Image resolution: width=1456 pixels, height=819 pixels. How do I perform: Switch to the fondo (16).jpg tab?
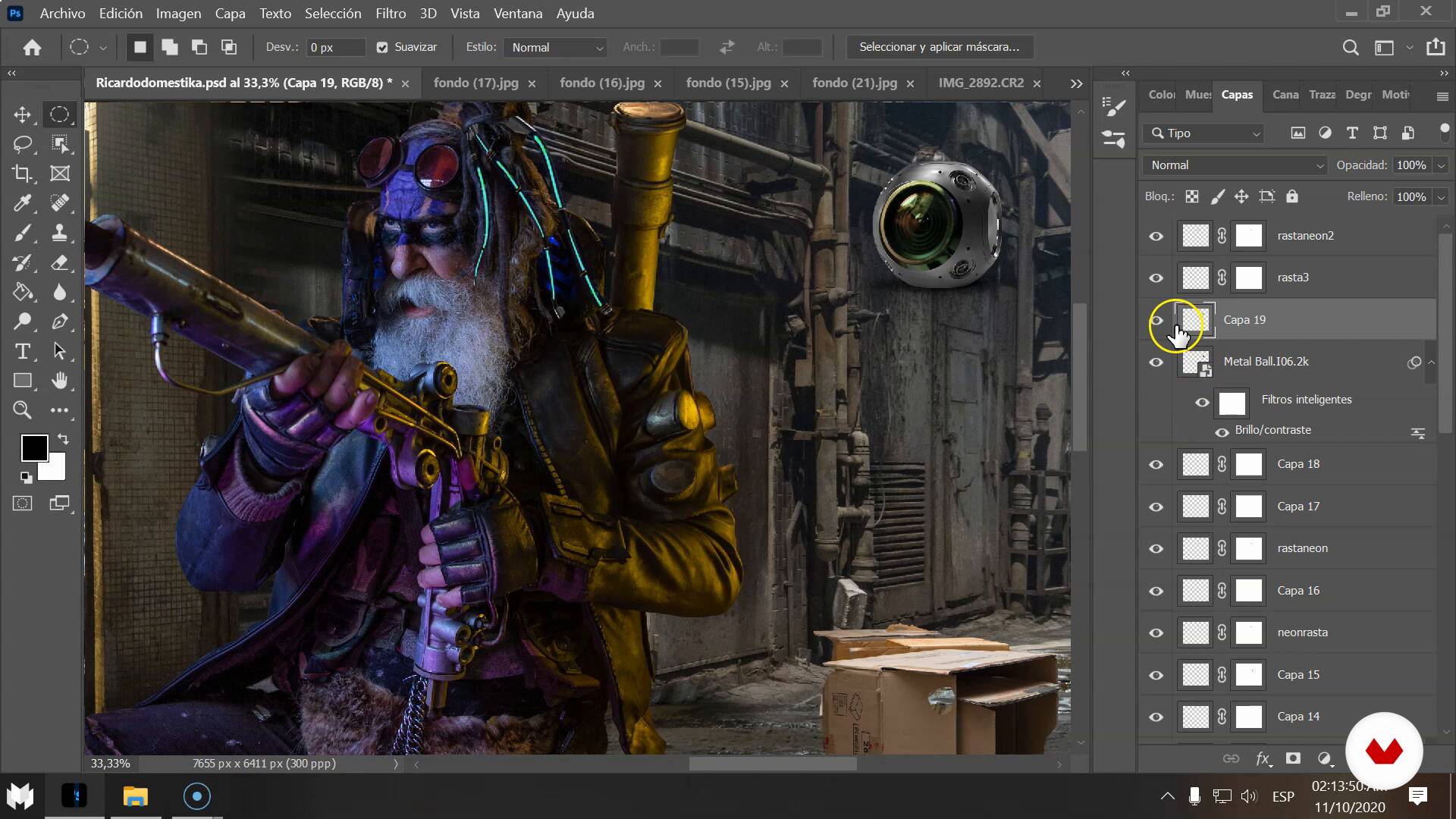click(601, 83)
